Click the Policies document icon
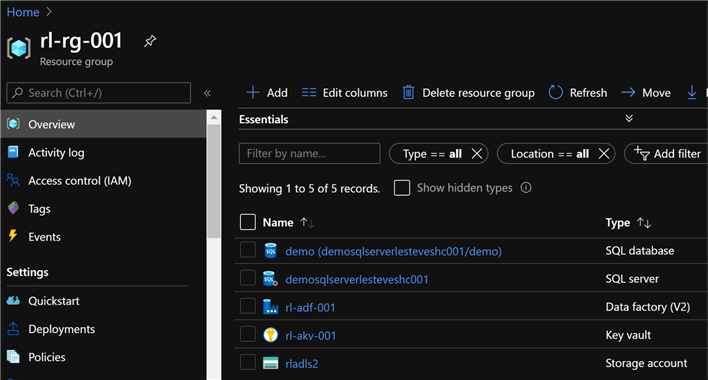708x380 pixels. (x=14, y=357)
